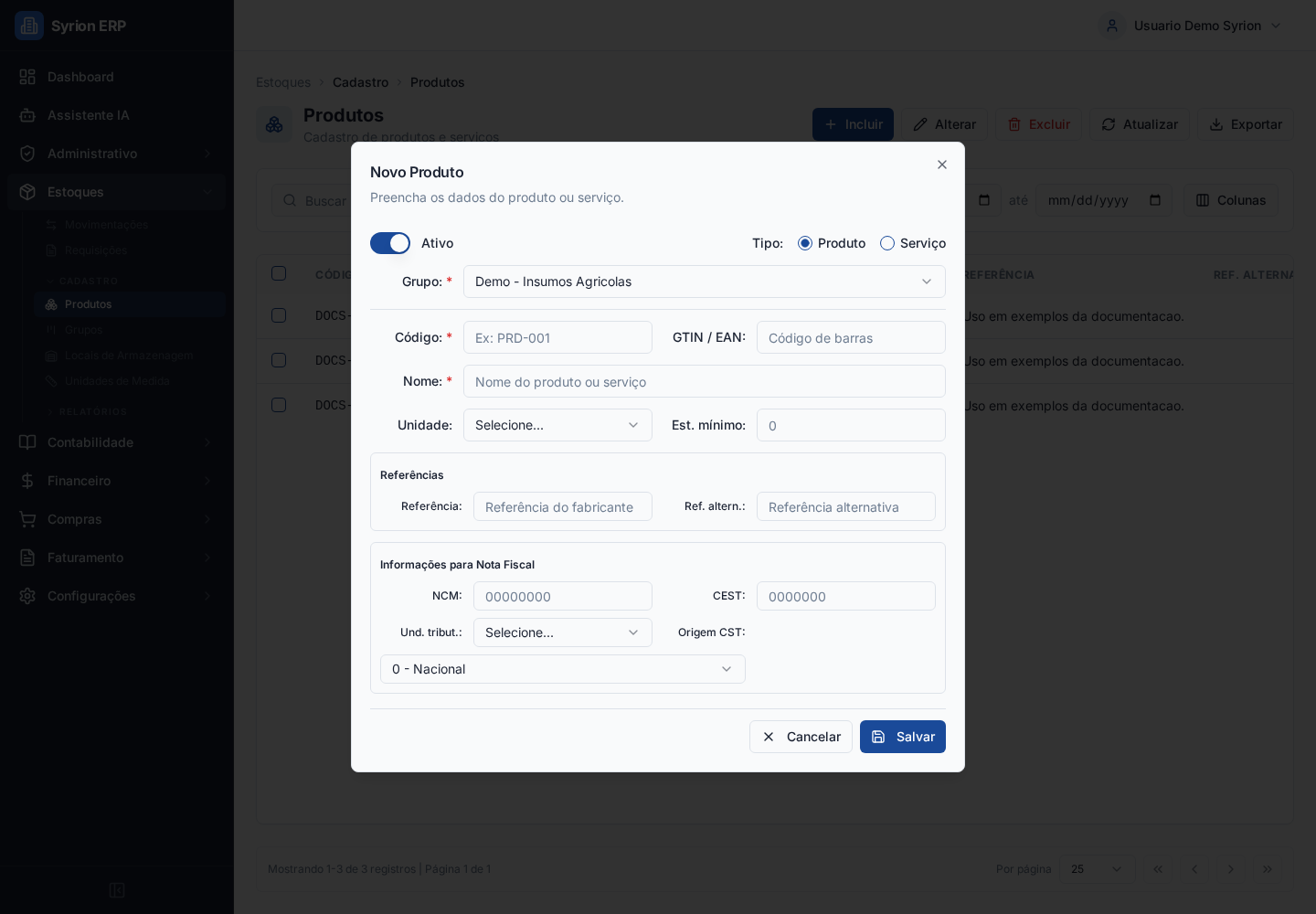The width and height of the screenshot is (1316, 914).
Task: Click the Incluir button
Action: 854,124
